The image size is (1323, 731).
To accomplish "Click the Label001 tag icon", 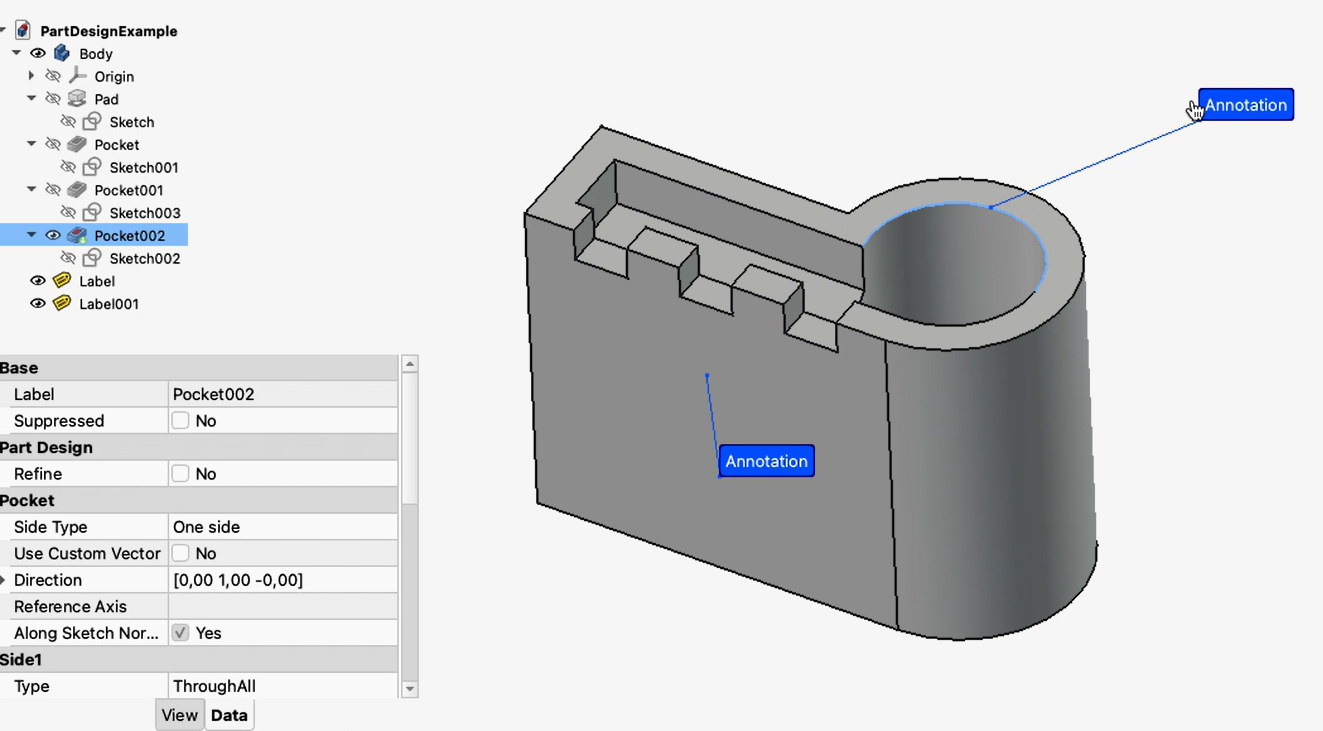I will click(62, 303).
